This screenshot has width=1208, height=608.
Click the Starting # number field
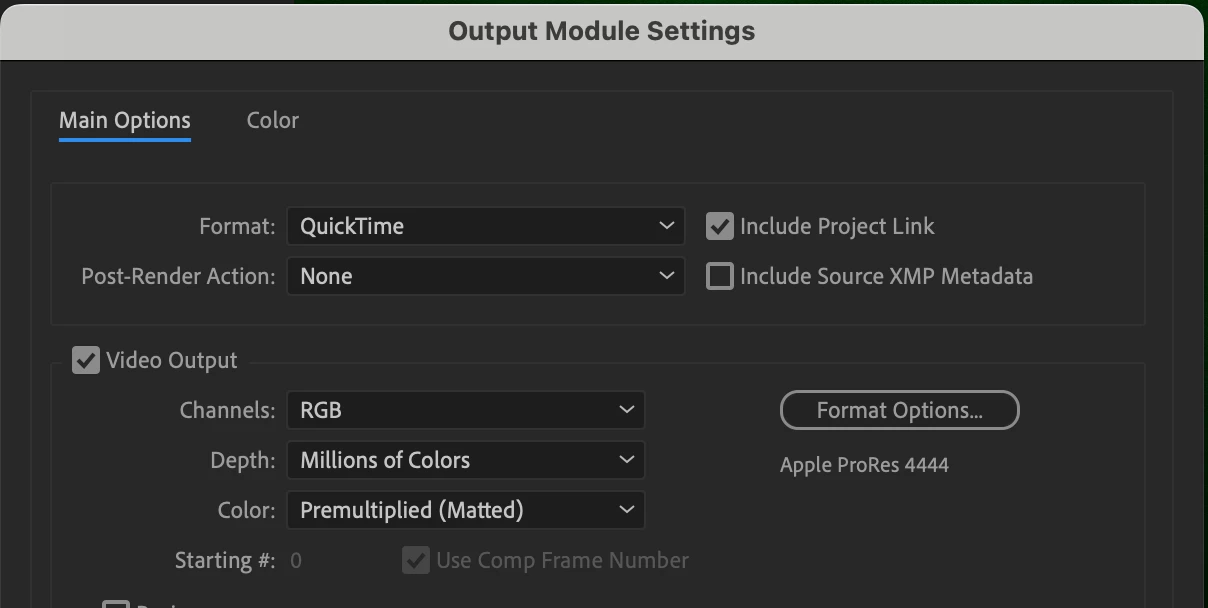pyautogui.click(x=296, y=560)
